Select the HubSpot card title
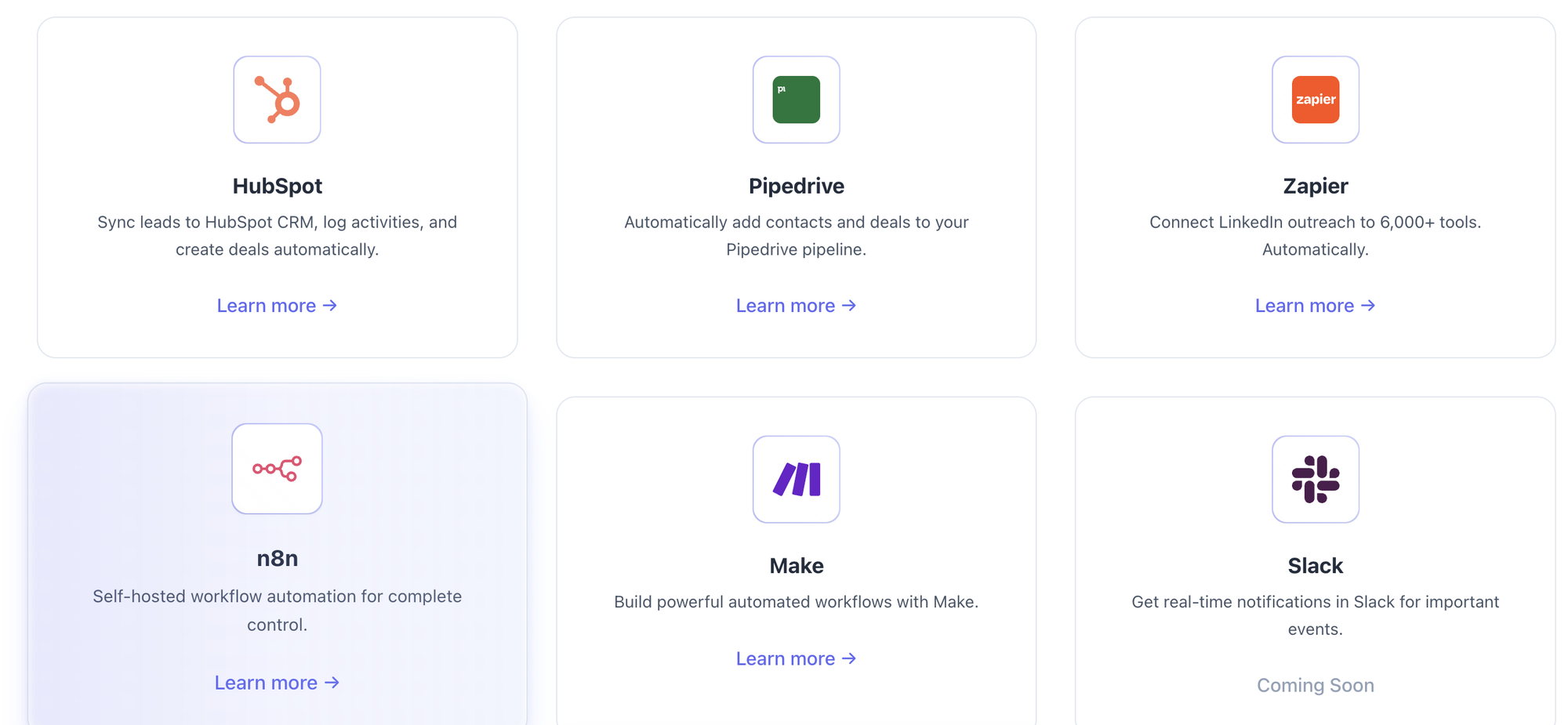Viewport: 1568px width, 725px height. (x=277, y=186)
